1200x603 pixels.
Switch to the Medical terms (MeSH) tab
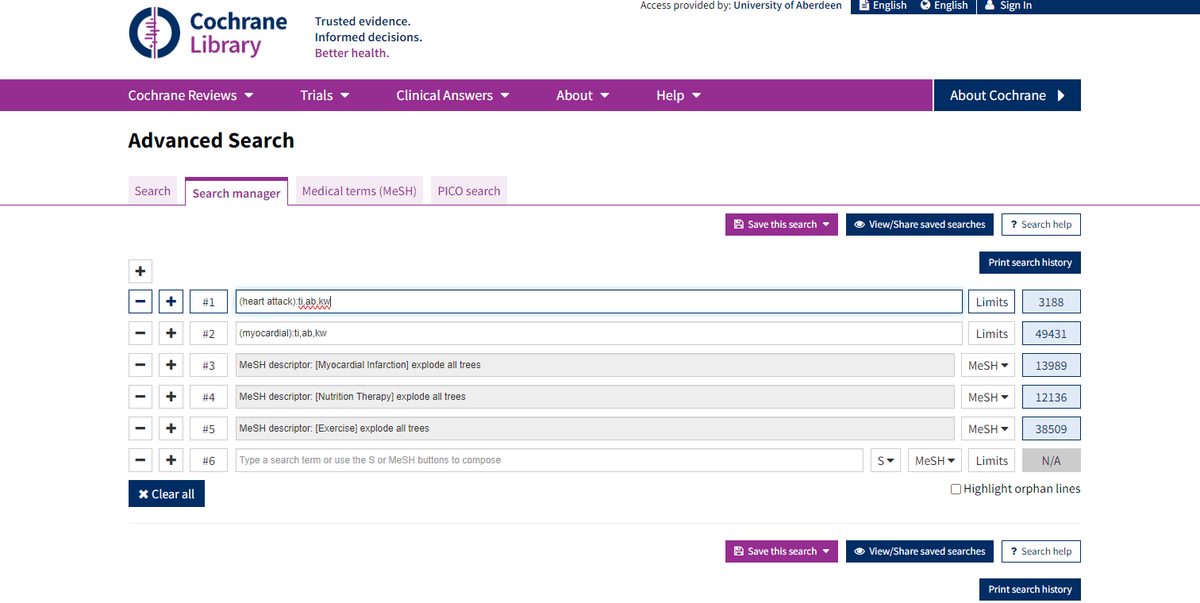359,191
